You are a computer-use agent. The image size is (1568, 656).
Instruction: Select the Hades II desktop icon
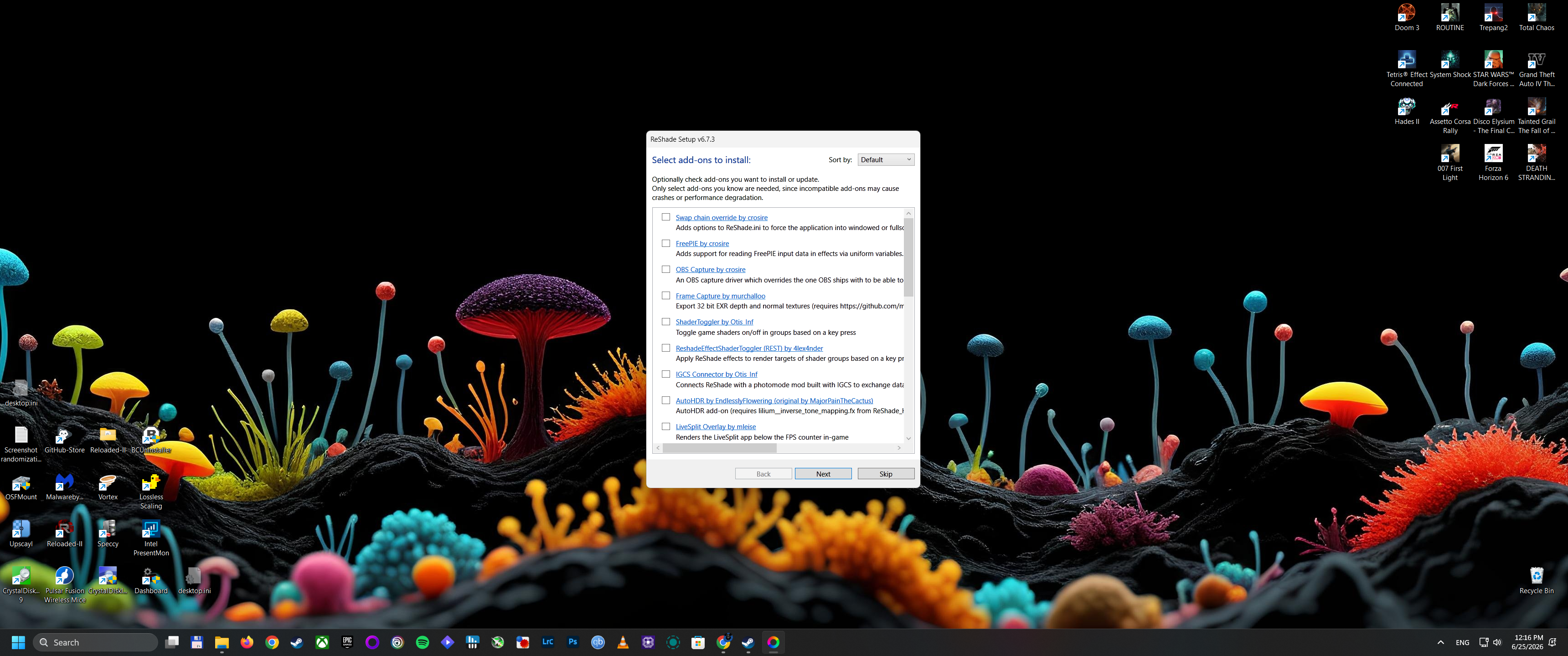tap(1407, 111)
